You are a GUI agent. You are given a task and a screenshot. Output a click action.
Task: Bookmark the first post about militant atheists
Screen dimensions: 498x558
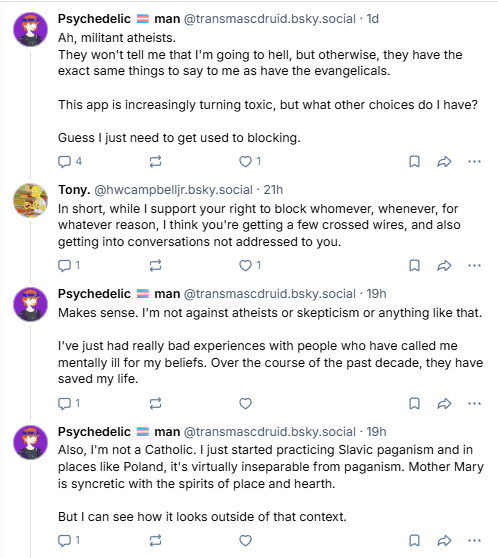(x=414, y=162)
